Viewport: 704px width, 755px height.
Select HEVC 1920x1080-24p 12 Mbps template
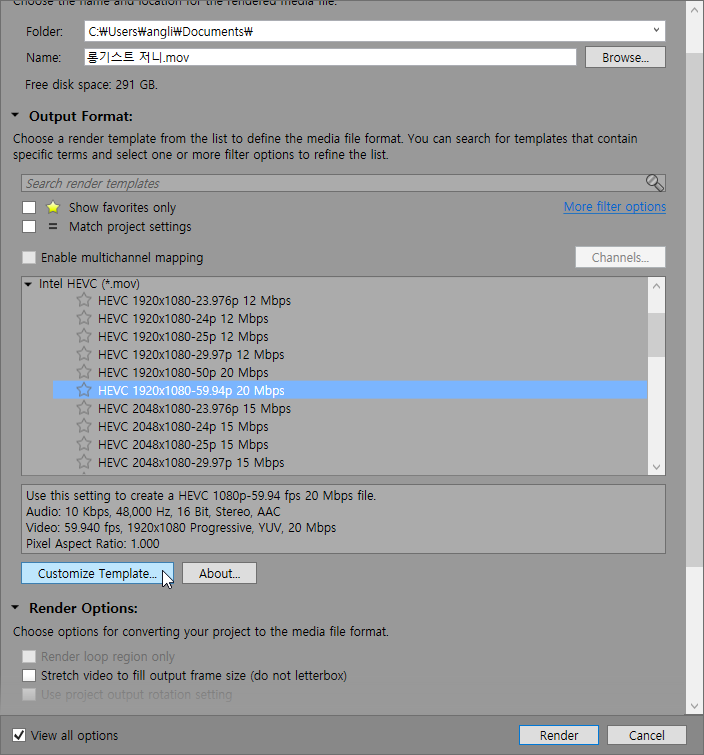pyautogui.click(x=183, y=318)
